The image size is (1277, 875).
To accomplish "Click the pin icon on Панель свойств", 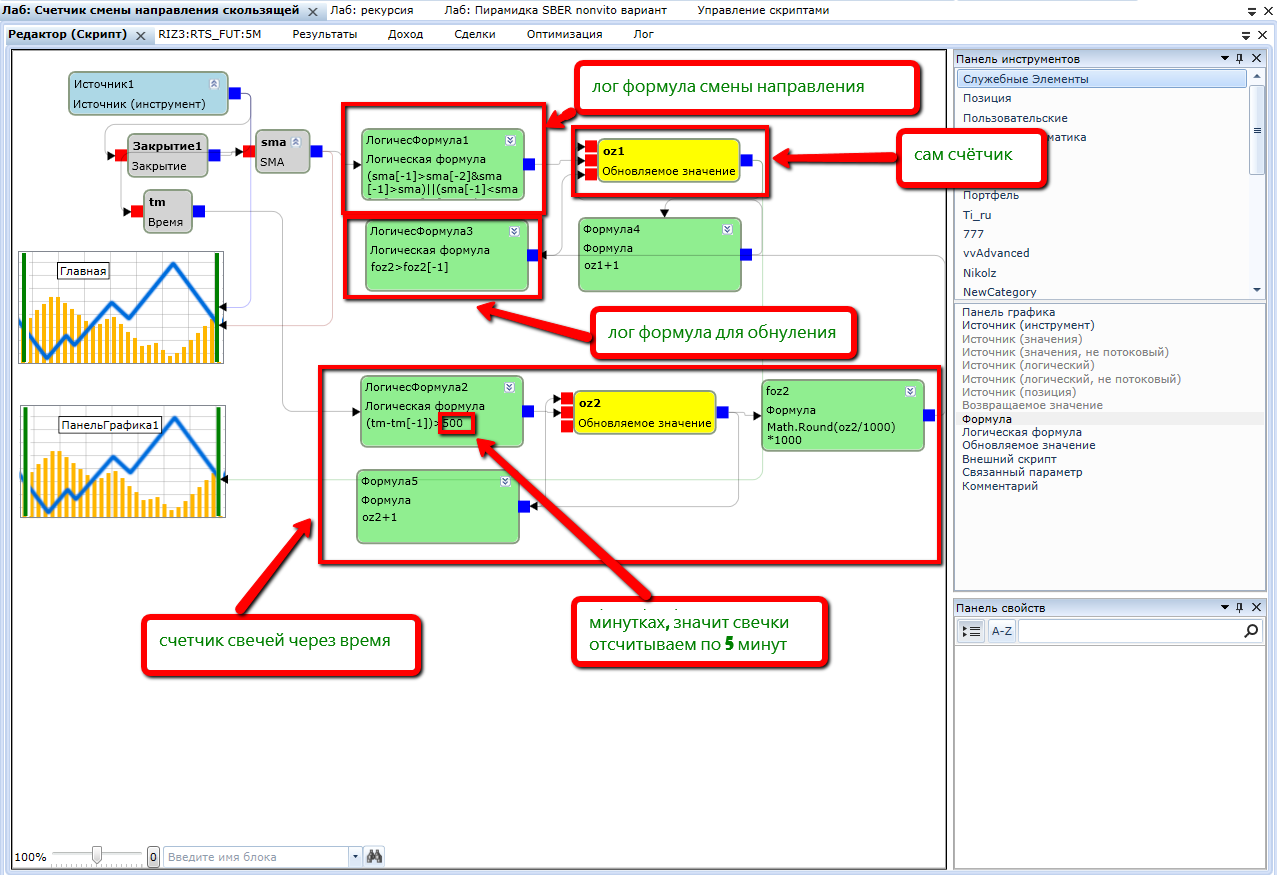I will pyautogui.click(x=1239, y=608).
